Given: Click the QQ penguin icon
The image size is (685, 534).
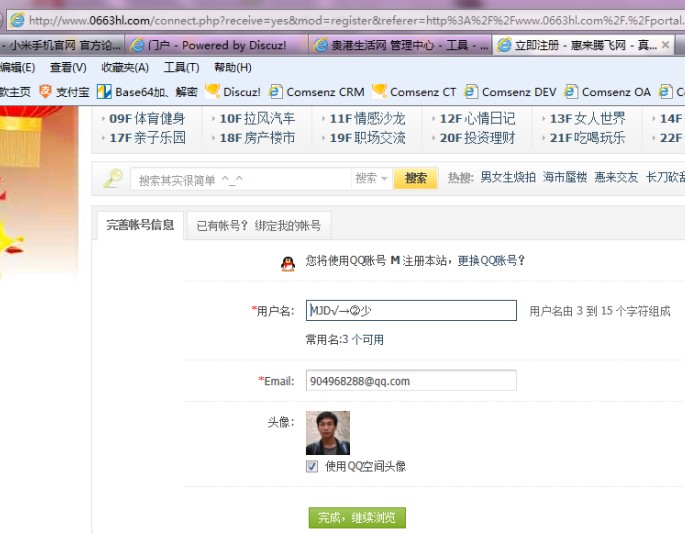Looking at the screenshot, I should point(287,264).
